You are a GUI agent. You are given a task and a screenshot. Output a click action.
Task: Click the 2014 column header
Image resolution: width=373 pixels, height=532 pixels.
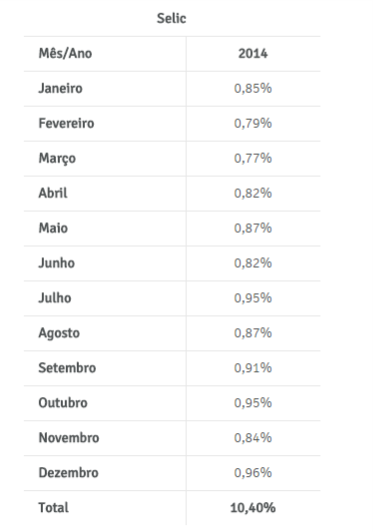[x=253, y=54]
